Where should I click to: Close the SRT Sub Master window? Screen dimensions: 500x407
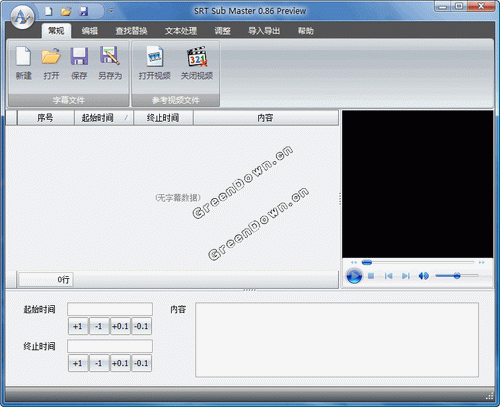pyautogui.click(x=481, y=6)
